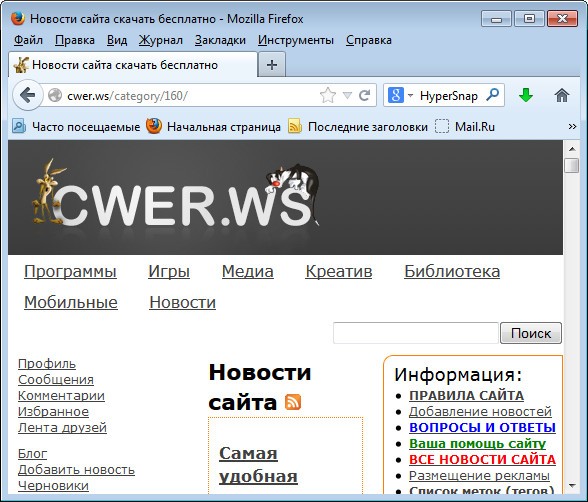Click the search magnifier in HyperSnap box

(492, 94)
